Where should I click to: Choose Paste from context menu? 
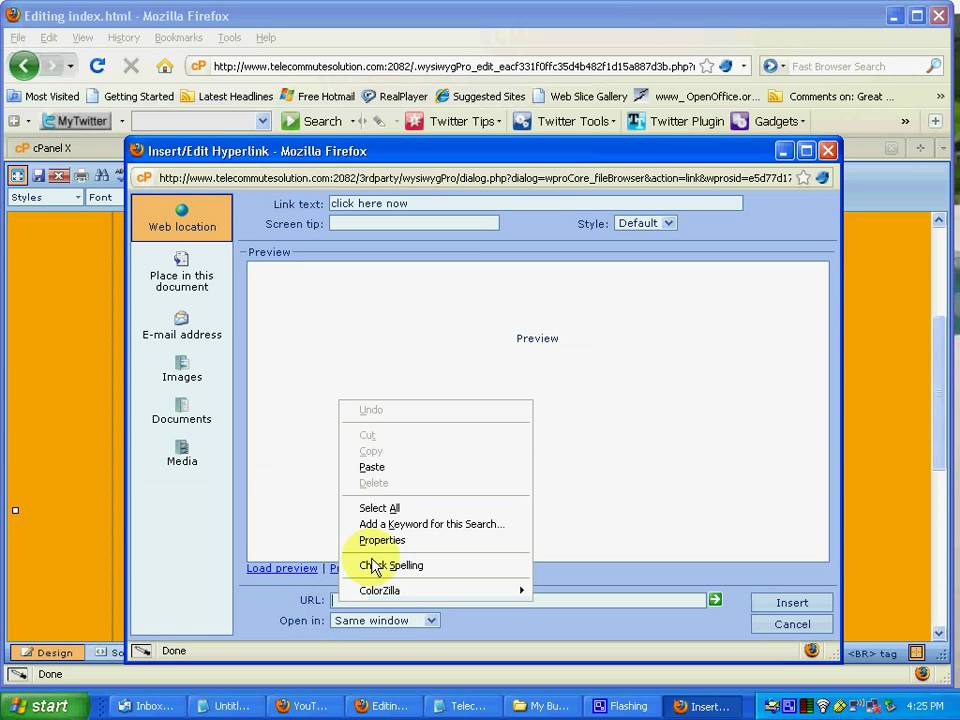coord(436,467)
